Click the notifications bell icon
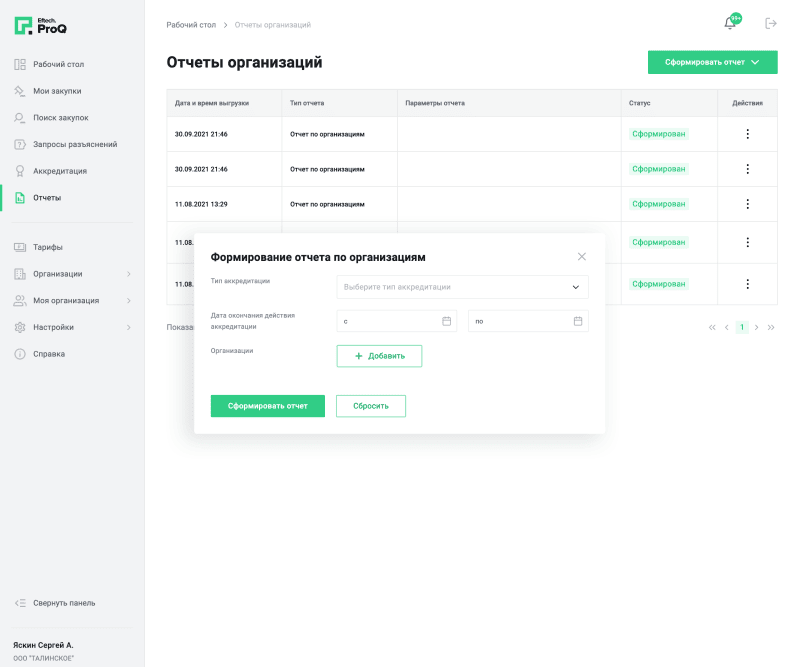 730,23
